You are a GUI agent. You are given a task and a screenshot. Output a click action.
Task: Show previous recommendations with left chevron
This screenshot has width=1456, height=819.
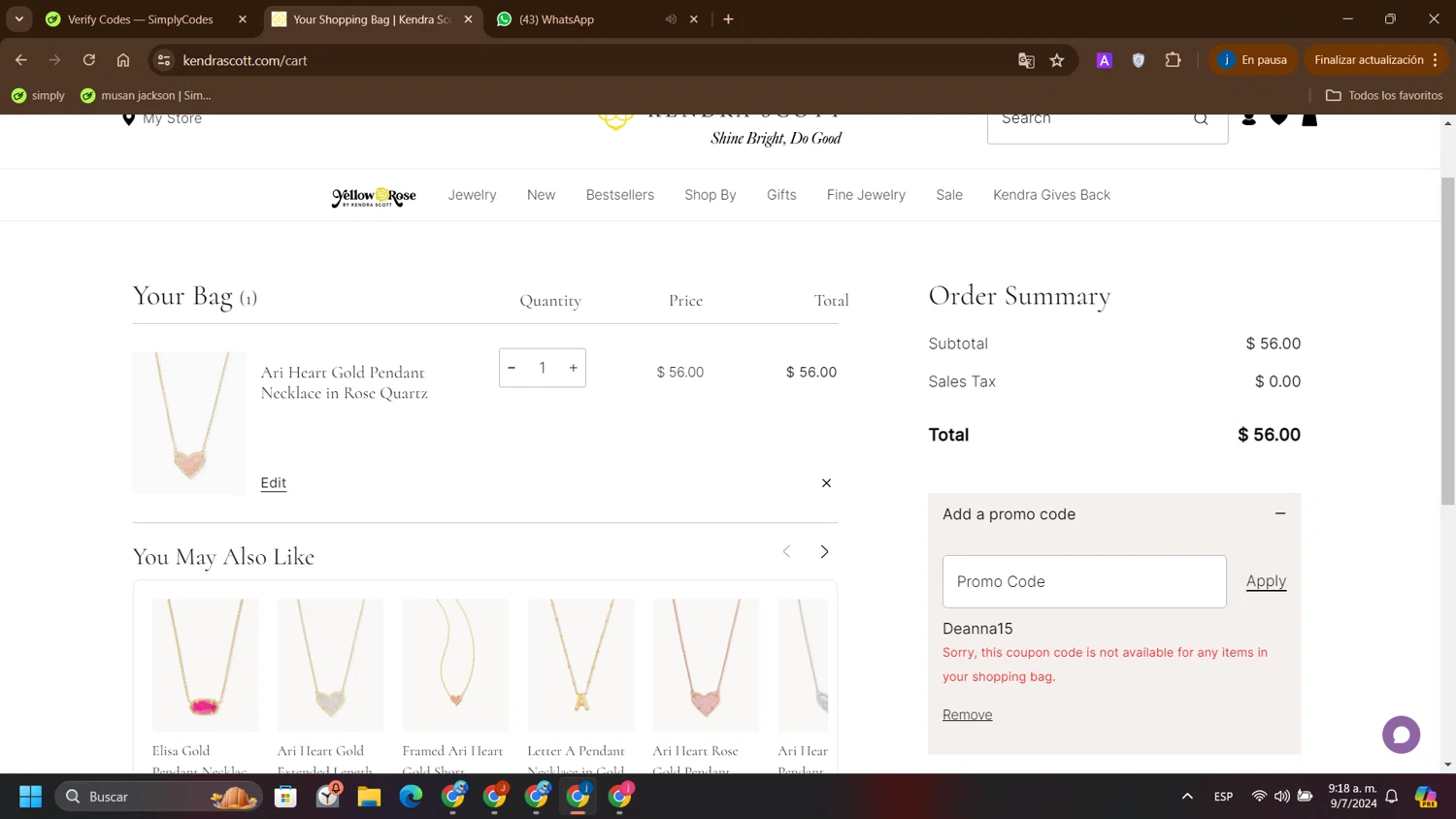787,551
